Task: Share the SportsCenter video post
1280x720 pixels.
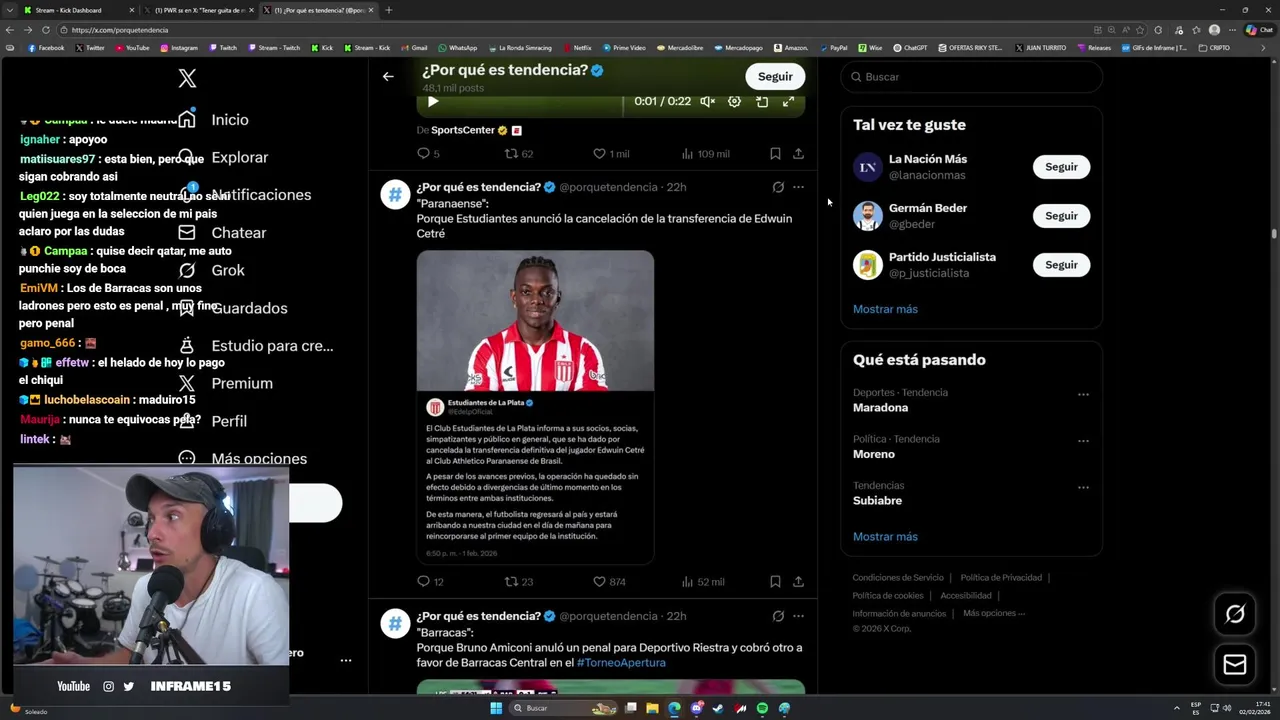Action: (x=798, y=153)
